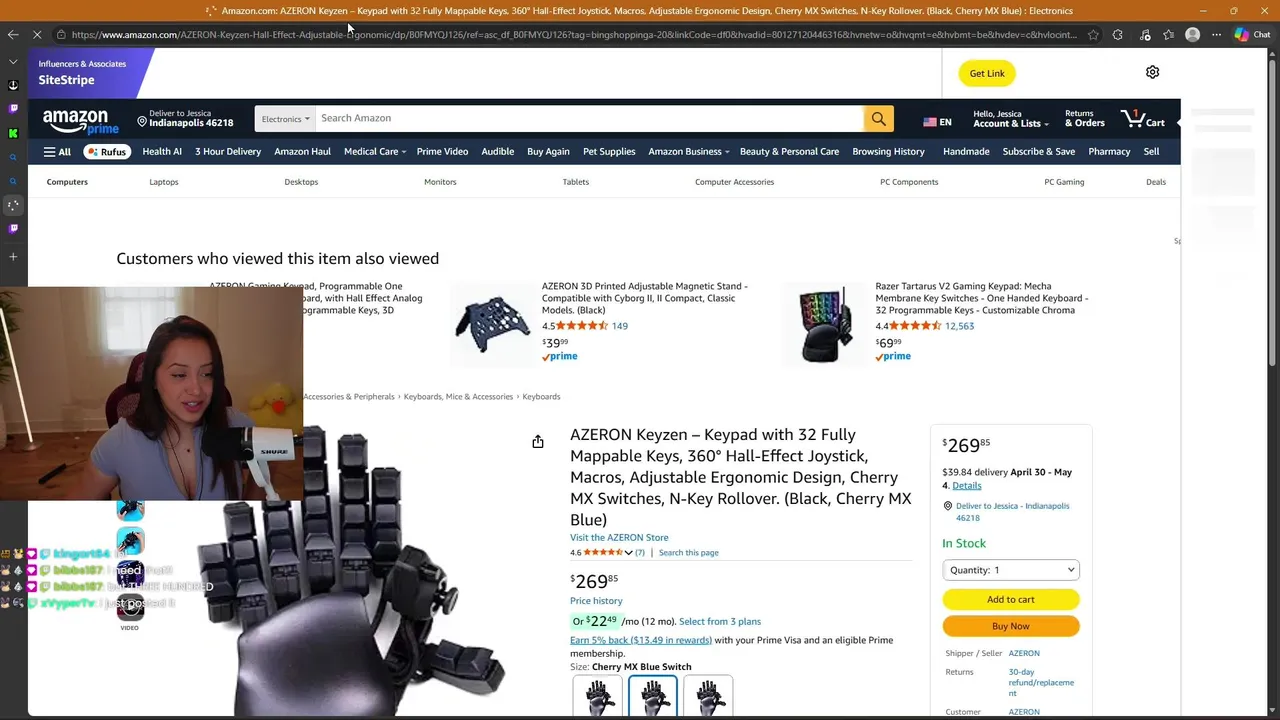Open the Razer Tartarus V2 product title
Image resolution: width=1280 pixels, height=720 pixels.
point(982,298)
